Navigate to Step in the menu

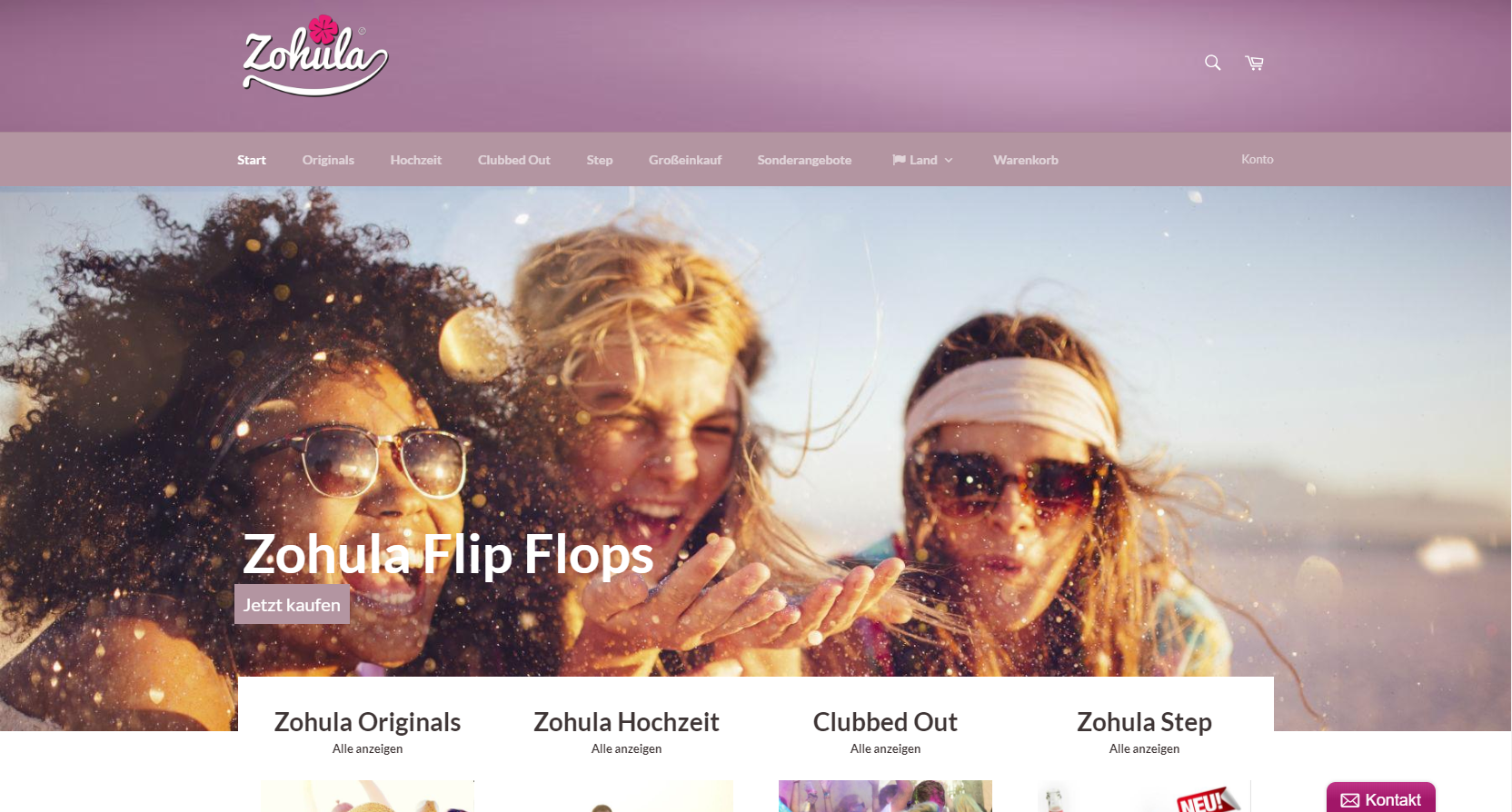(x=600, y=160)
